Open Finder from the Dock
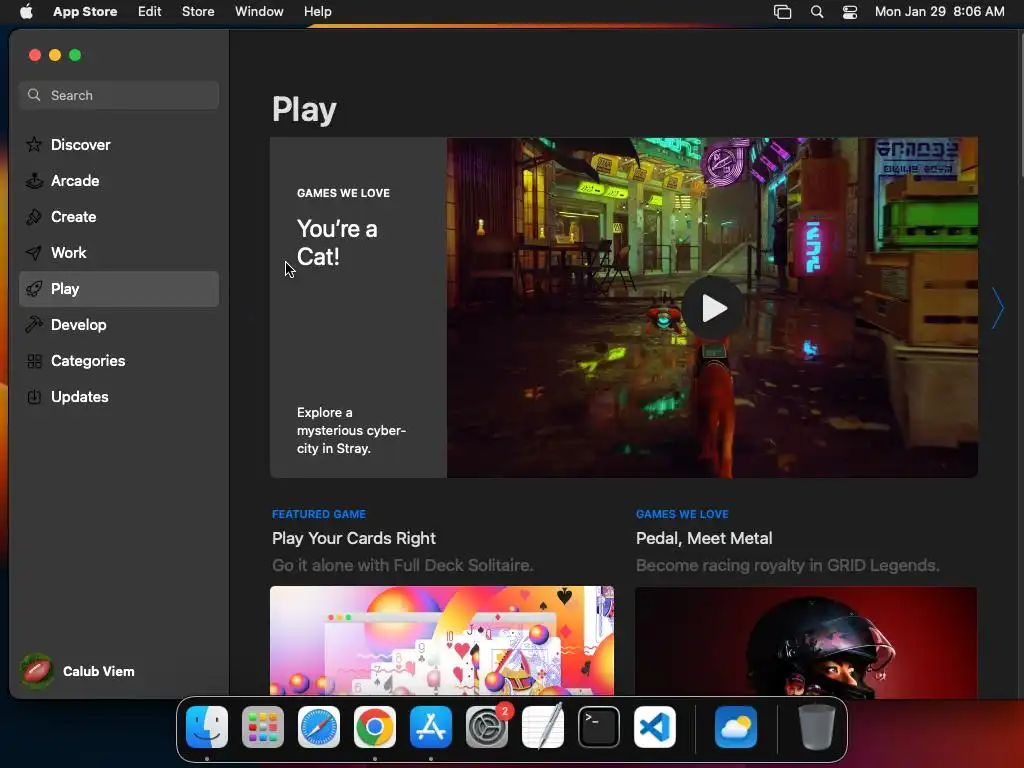 [207, 727]
